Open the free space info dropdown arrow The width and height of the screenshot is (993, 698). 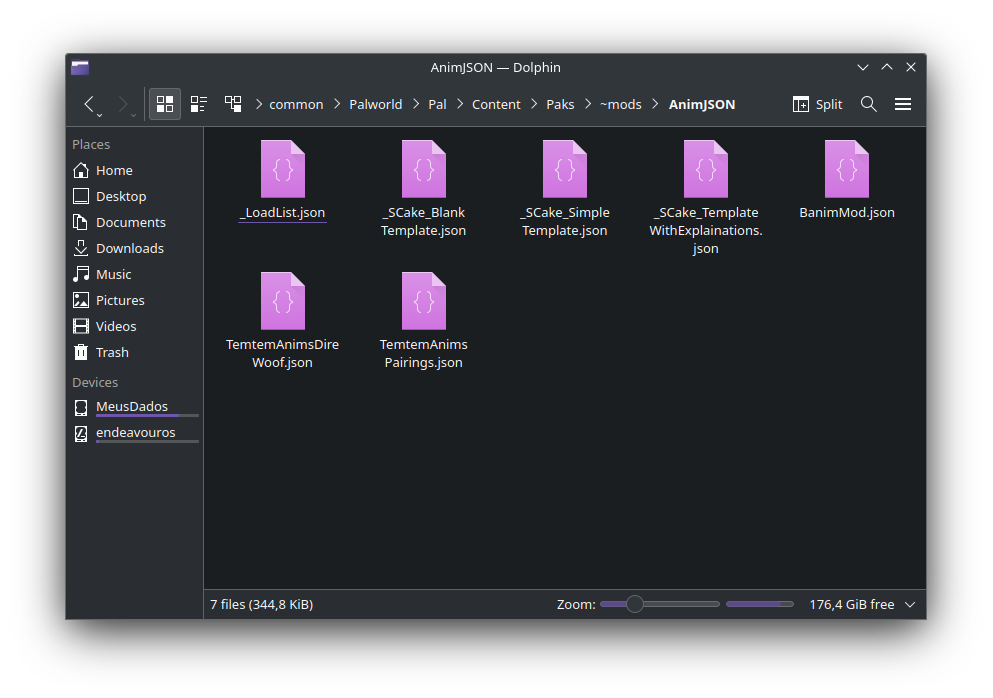click(x=910, y=605)
